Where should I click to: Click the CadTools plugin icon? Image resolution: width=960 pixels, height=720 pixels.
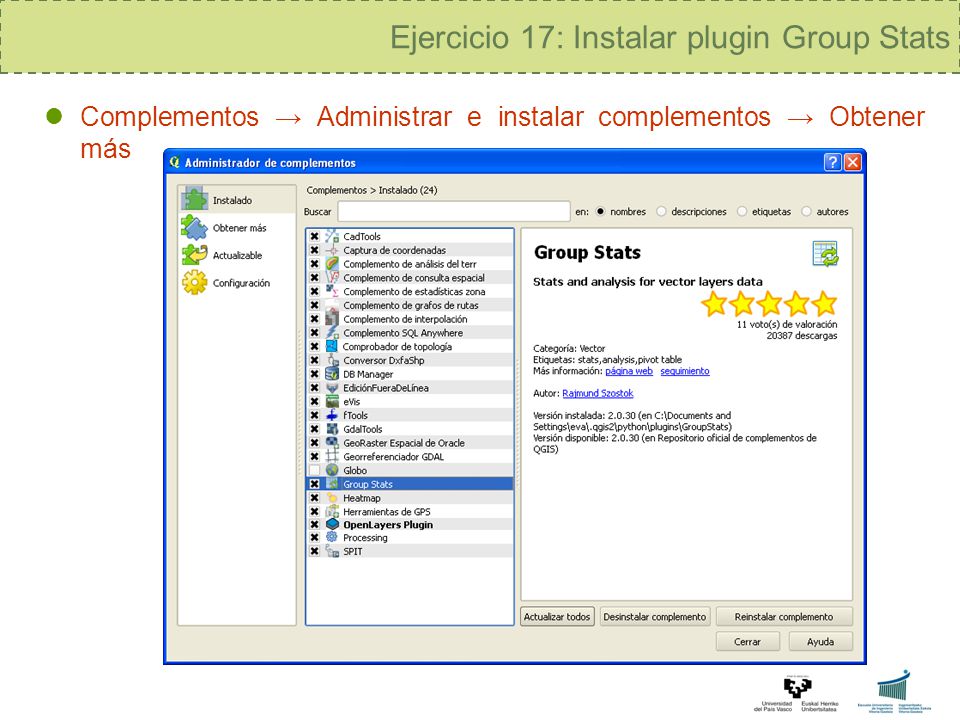coord(332,236)
